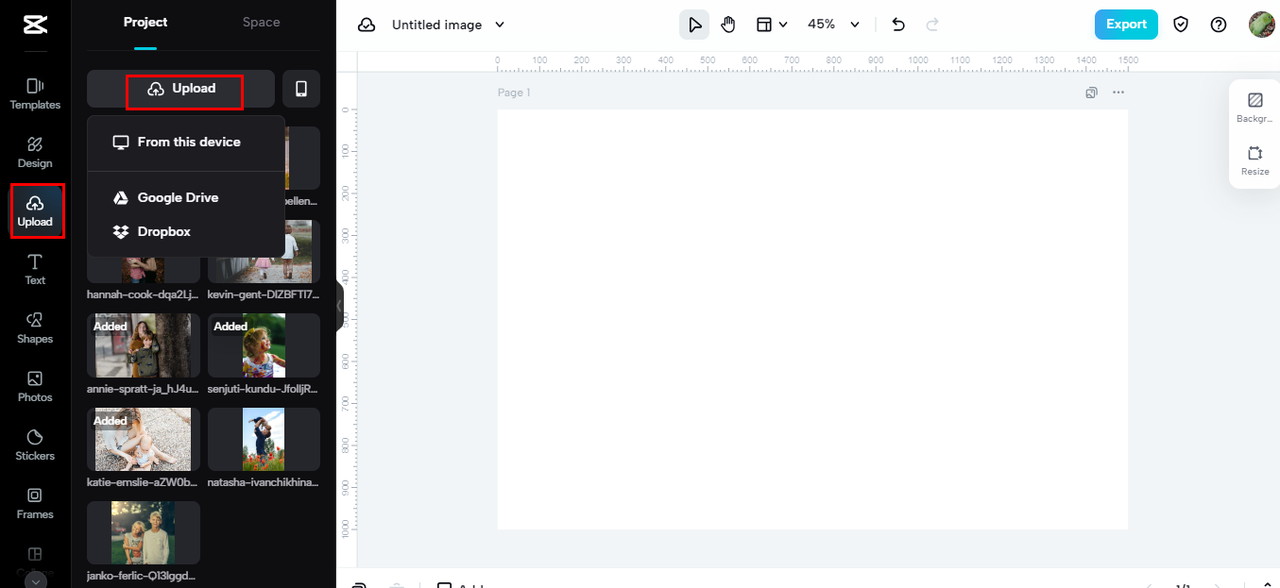Click cloud save status icon
Screen dimensions: 1280x588
367,25
